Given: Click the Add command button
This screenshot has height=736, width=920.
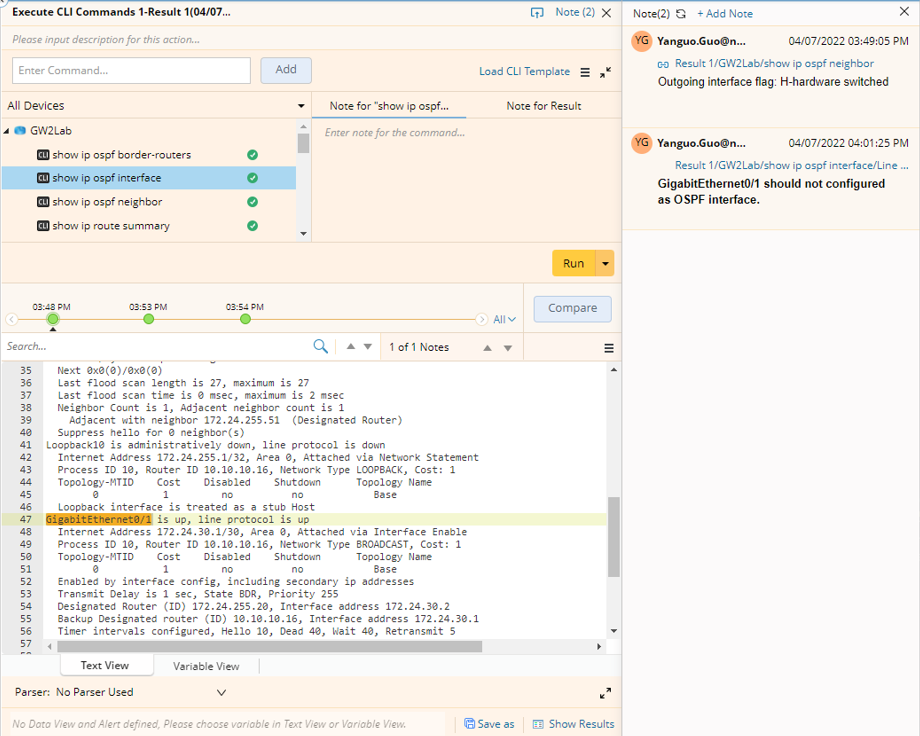Looking at the screenshot, I should [x=286, y=70].
